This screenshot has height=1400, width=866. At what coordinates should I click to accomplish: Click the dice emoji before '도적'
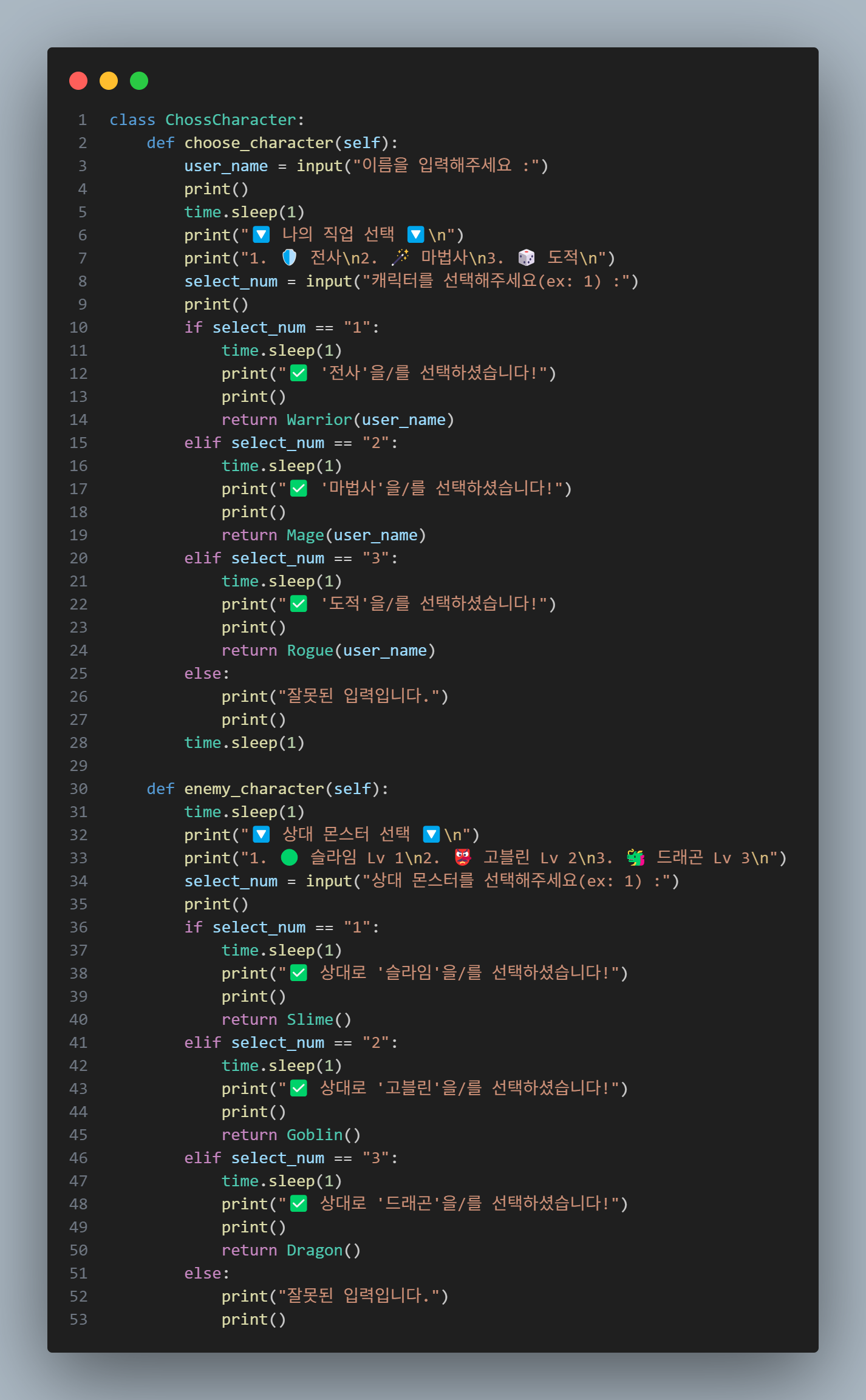click(527, 257)
